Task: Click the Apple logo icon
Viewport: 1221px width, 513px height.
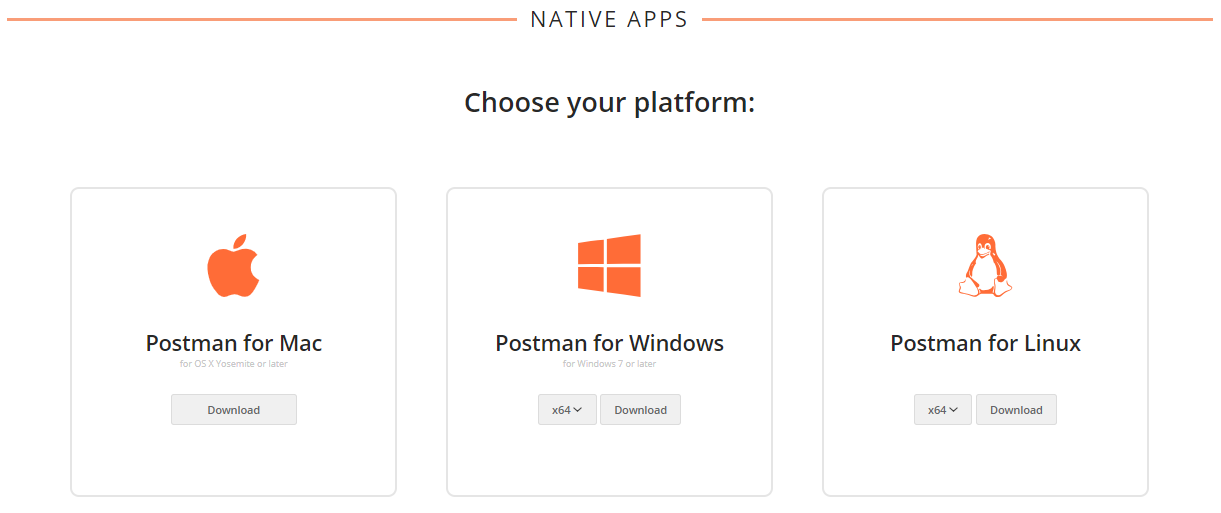Action: pos(233,266)
